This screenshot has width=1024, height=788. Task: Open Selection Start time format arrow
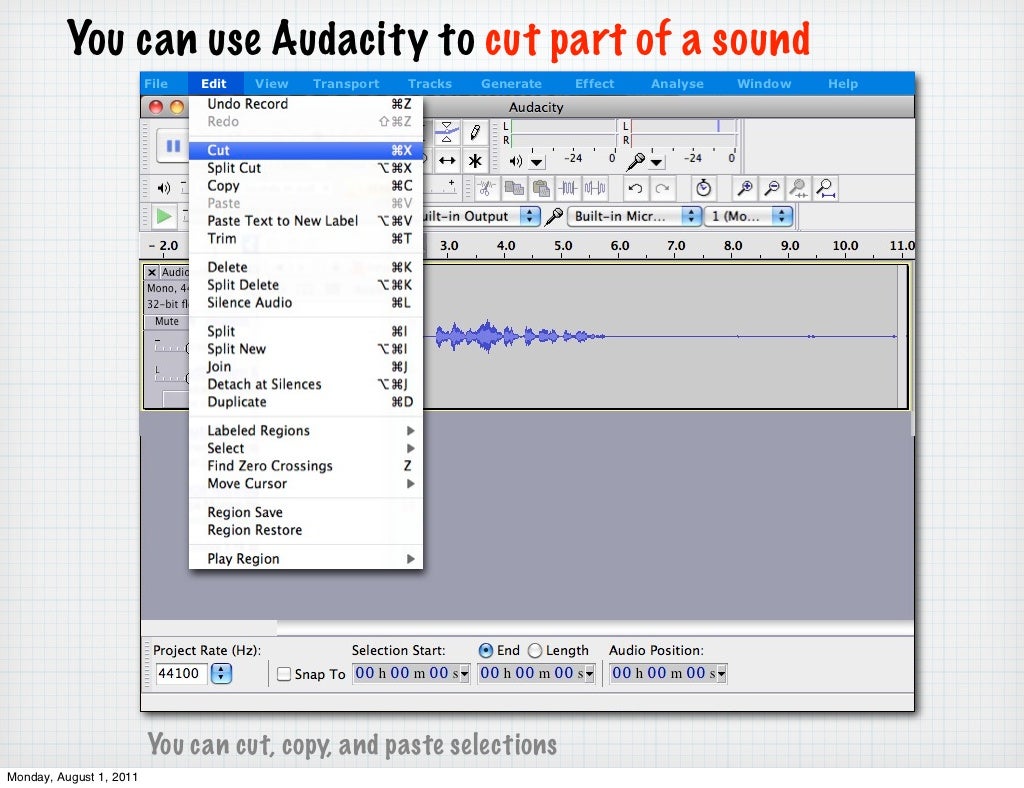pos(465,674)
